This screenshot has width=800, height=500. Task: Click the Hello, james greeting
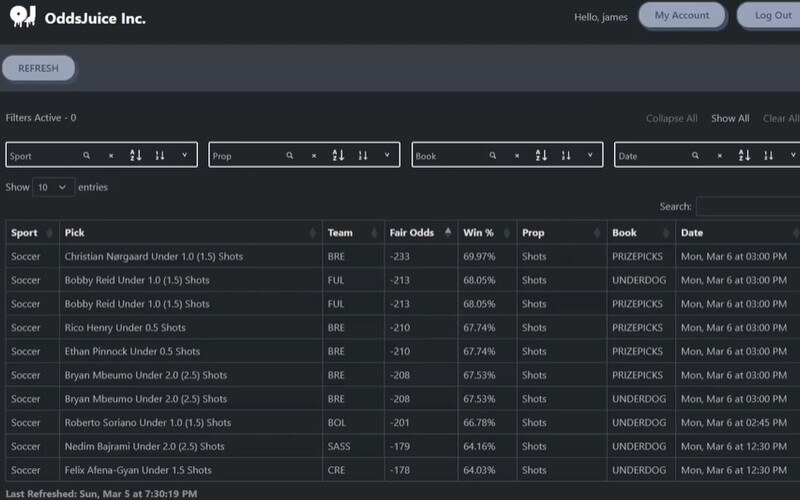tap(601, 17)
